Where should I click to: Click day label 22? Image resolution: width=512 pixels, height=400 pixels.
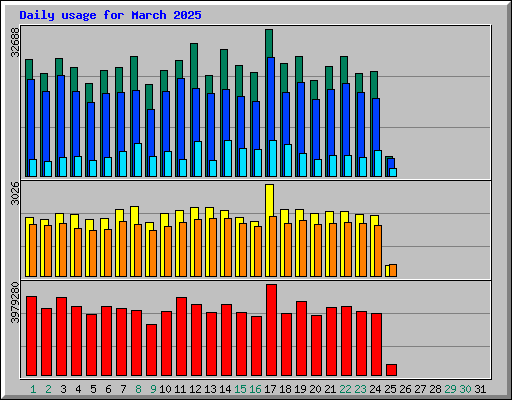[345, 389]
